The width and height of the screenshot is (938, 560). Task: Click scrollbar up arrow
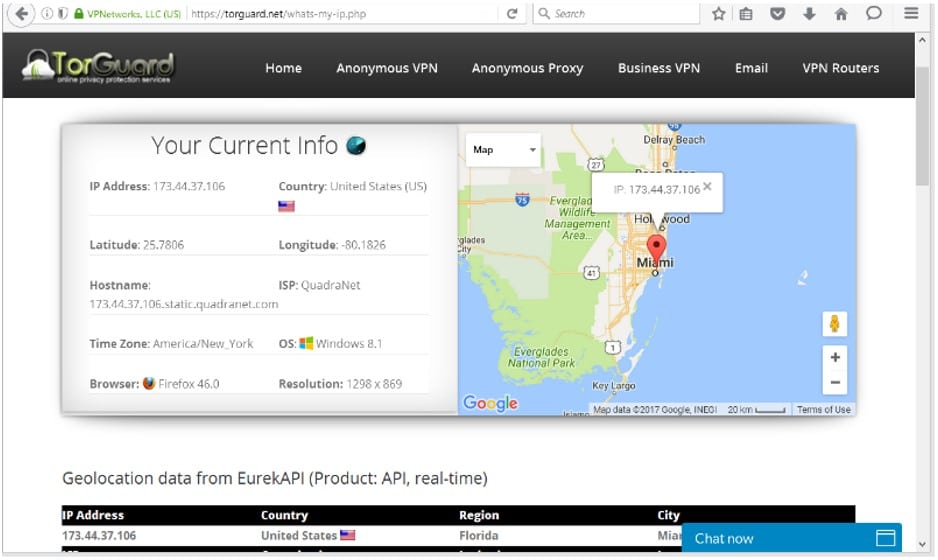[x=922, y=41]
